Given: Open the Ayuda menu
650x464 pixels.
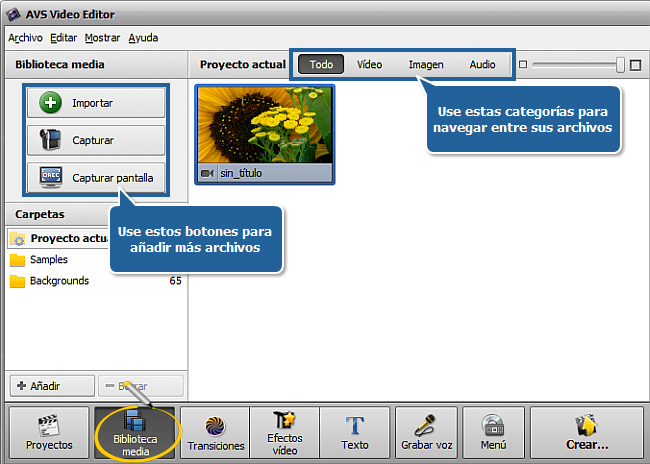Looking at the screenshot, I should coord(143,38).
